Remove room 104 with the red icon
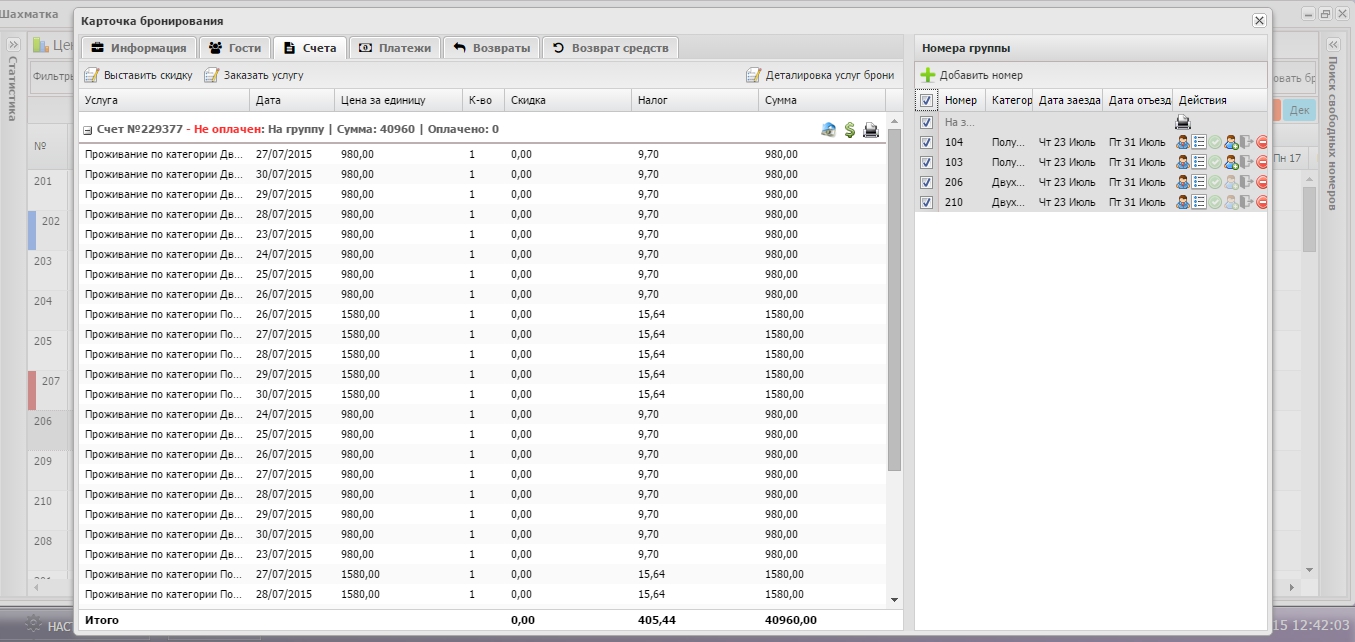1355x642 pixels. pos(1262,142)
